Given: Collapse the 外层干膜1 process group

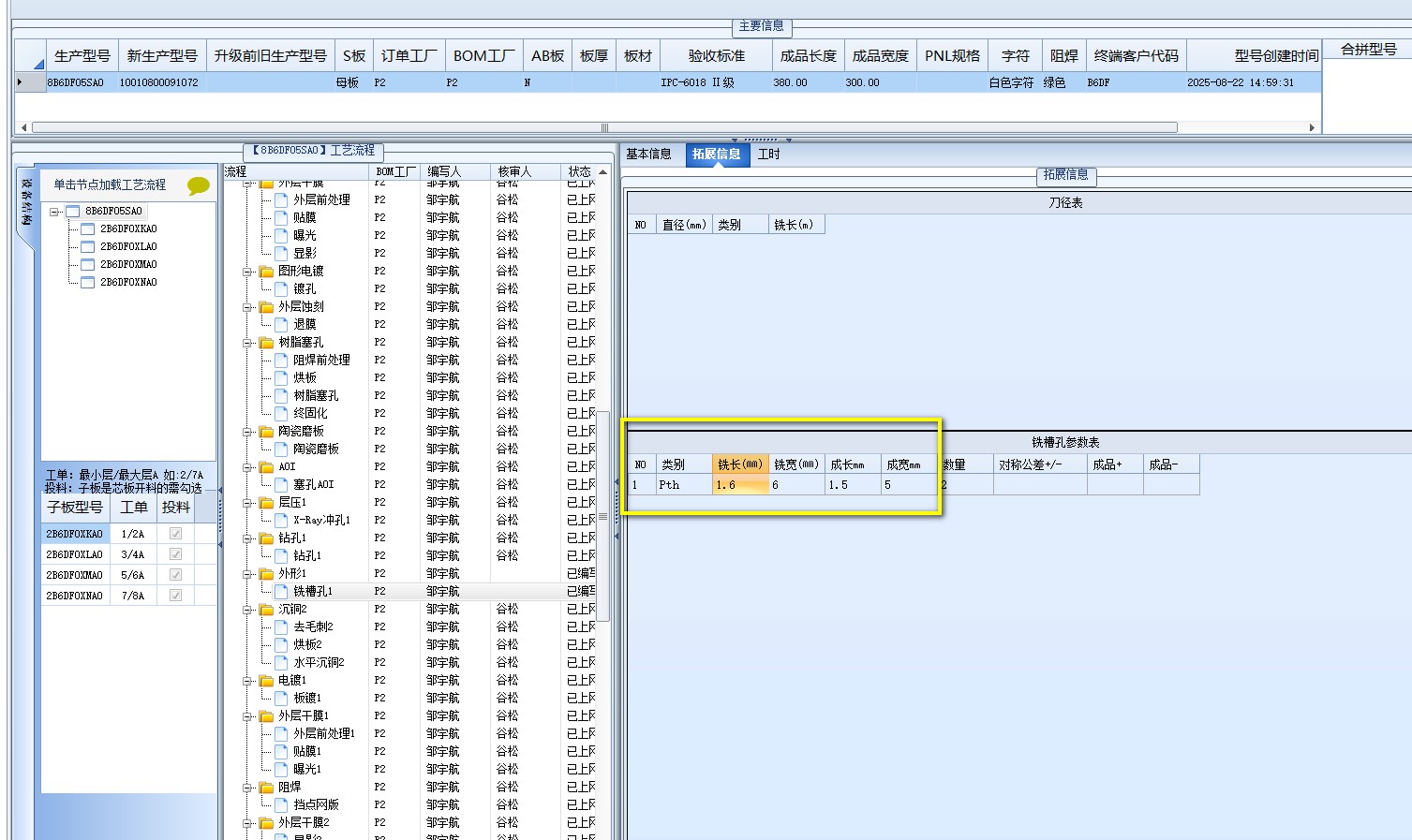Looking at the screenshot, I should coord(248,716).
